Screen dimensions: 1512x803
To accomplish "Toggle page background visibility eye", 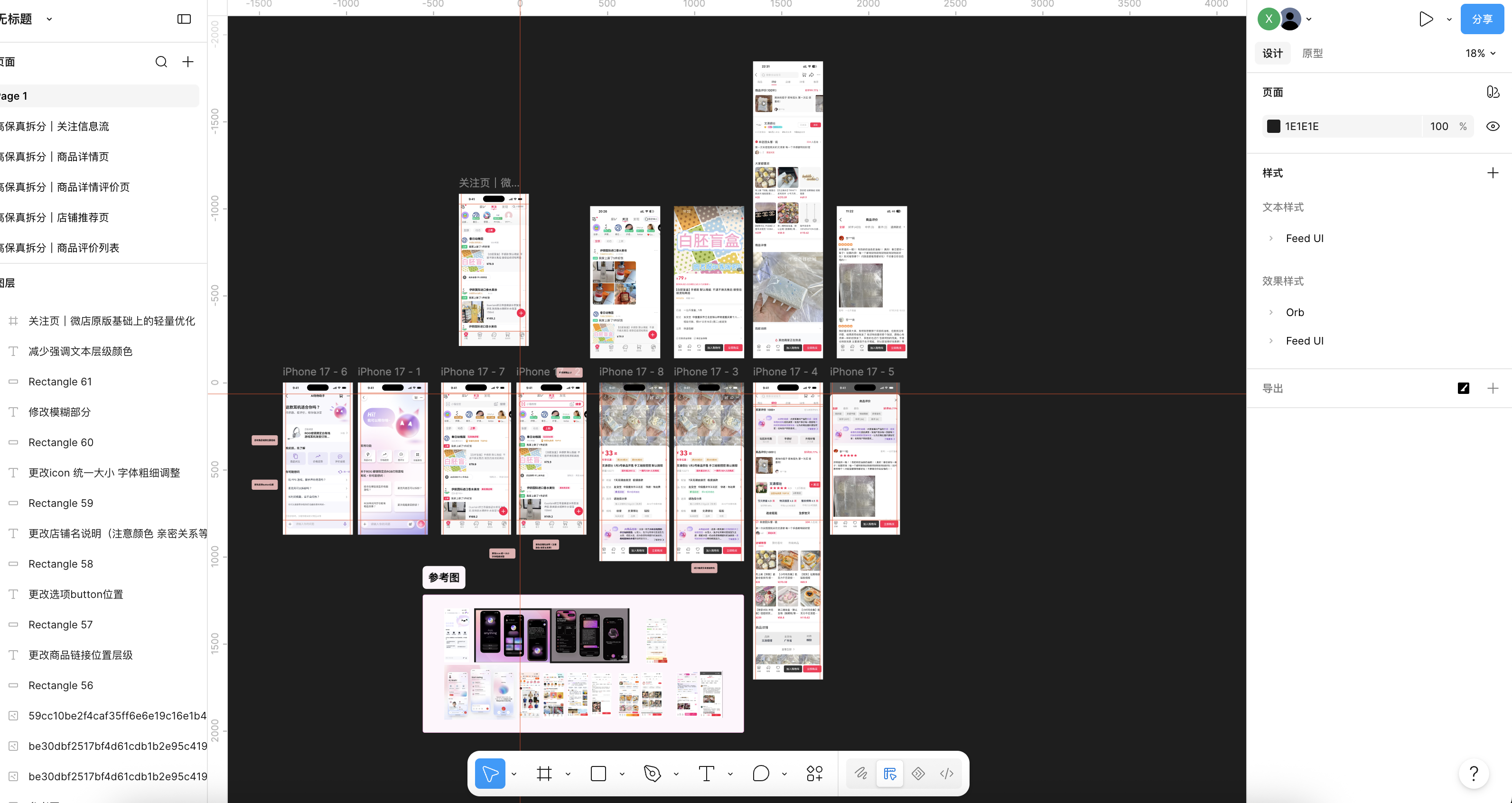I will [x=1493, y=126].
